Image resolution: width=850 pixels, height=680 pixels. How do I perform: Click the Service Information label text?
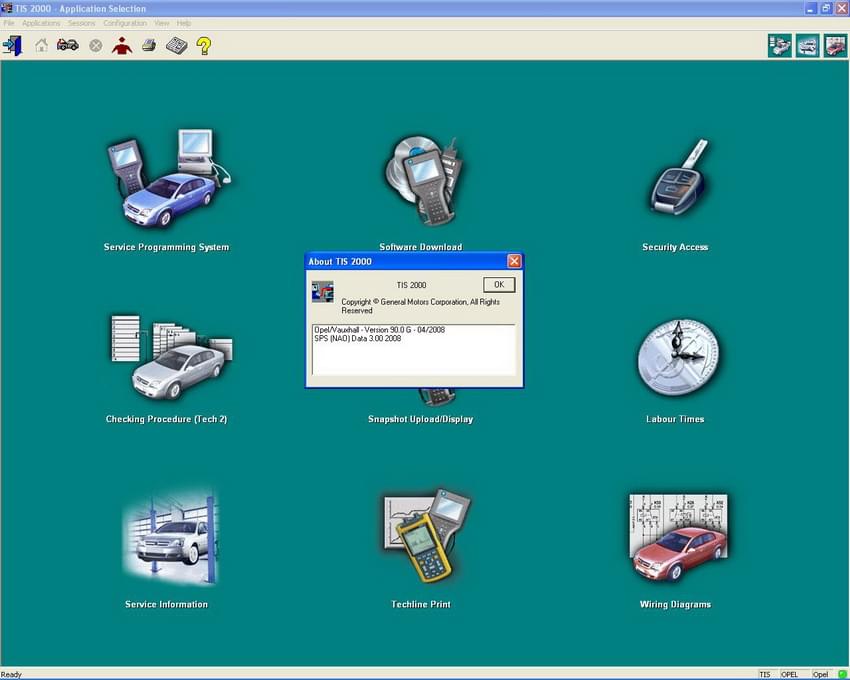[166, 604]
